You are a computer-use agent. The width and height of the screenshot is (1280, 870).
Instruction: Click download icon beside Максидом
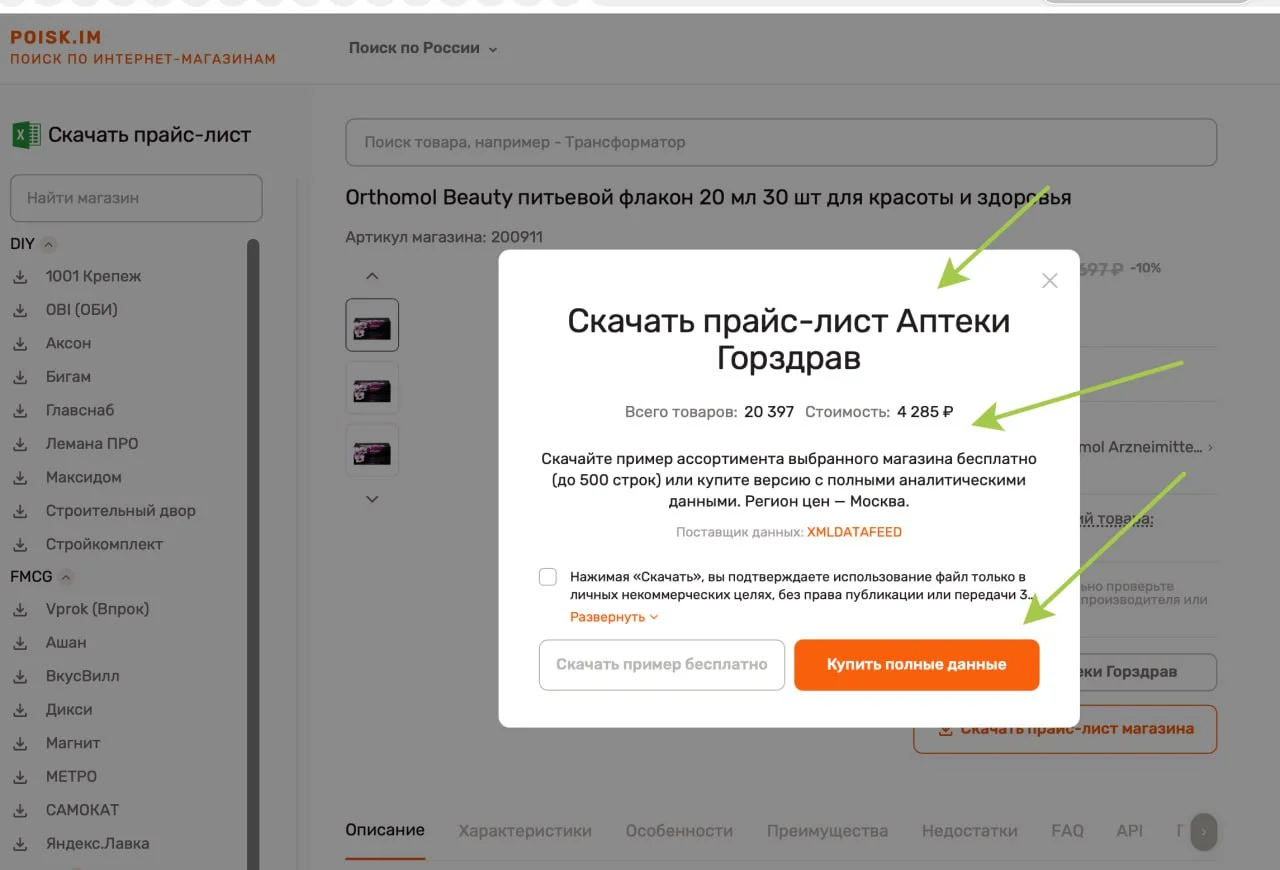(x=20, y=478)
